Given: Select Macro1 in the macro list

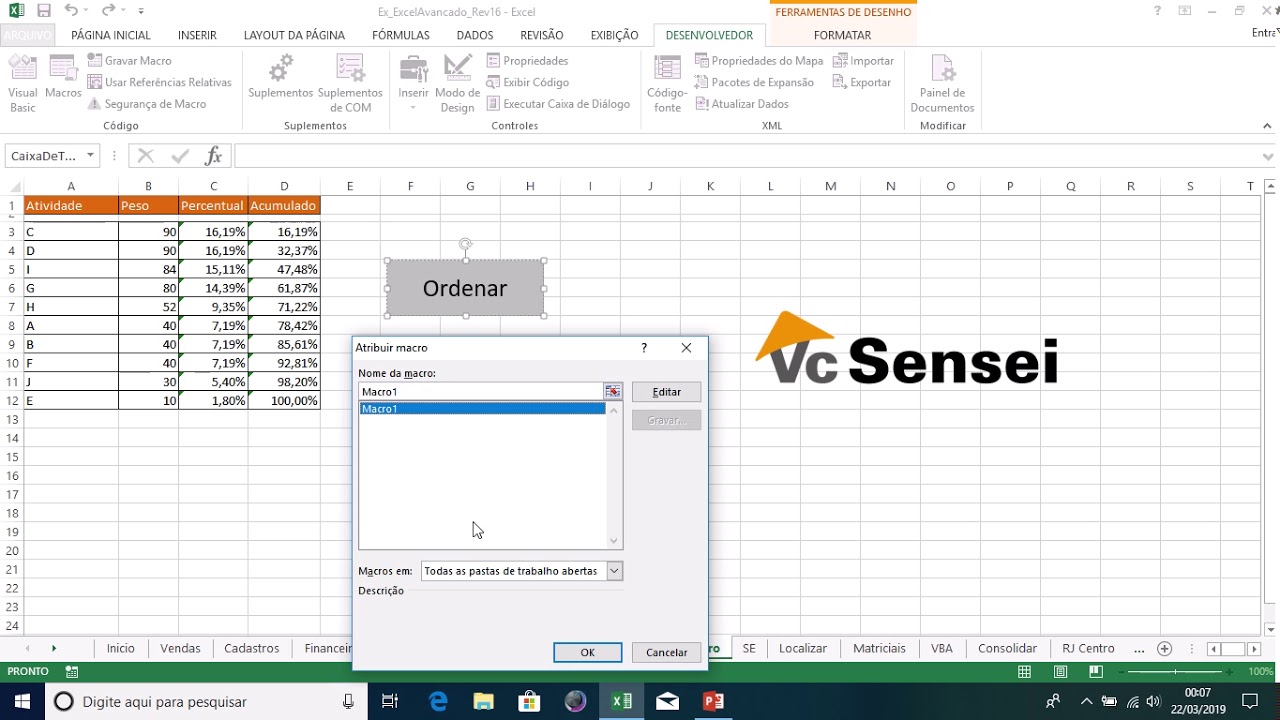Looking at the screenshot, I should (482, 409).
